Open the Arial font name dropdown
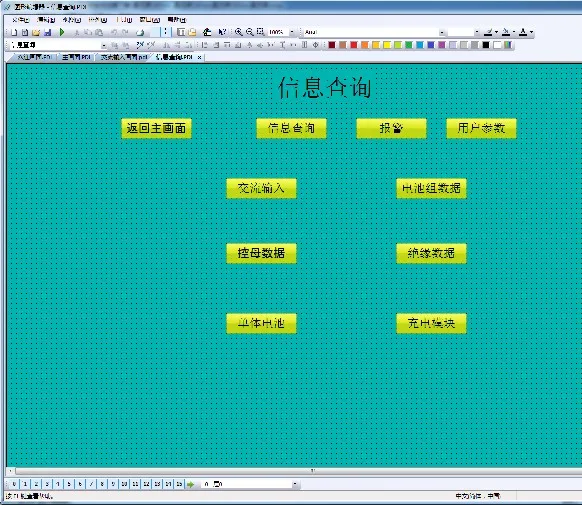 click(442, 32)
